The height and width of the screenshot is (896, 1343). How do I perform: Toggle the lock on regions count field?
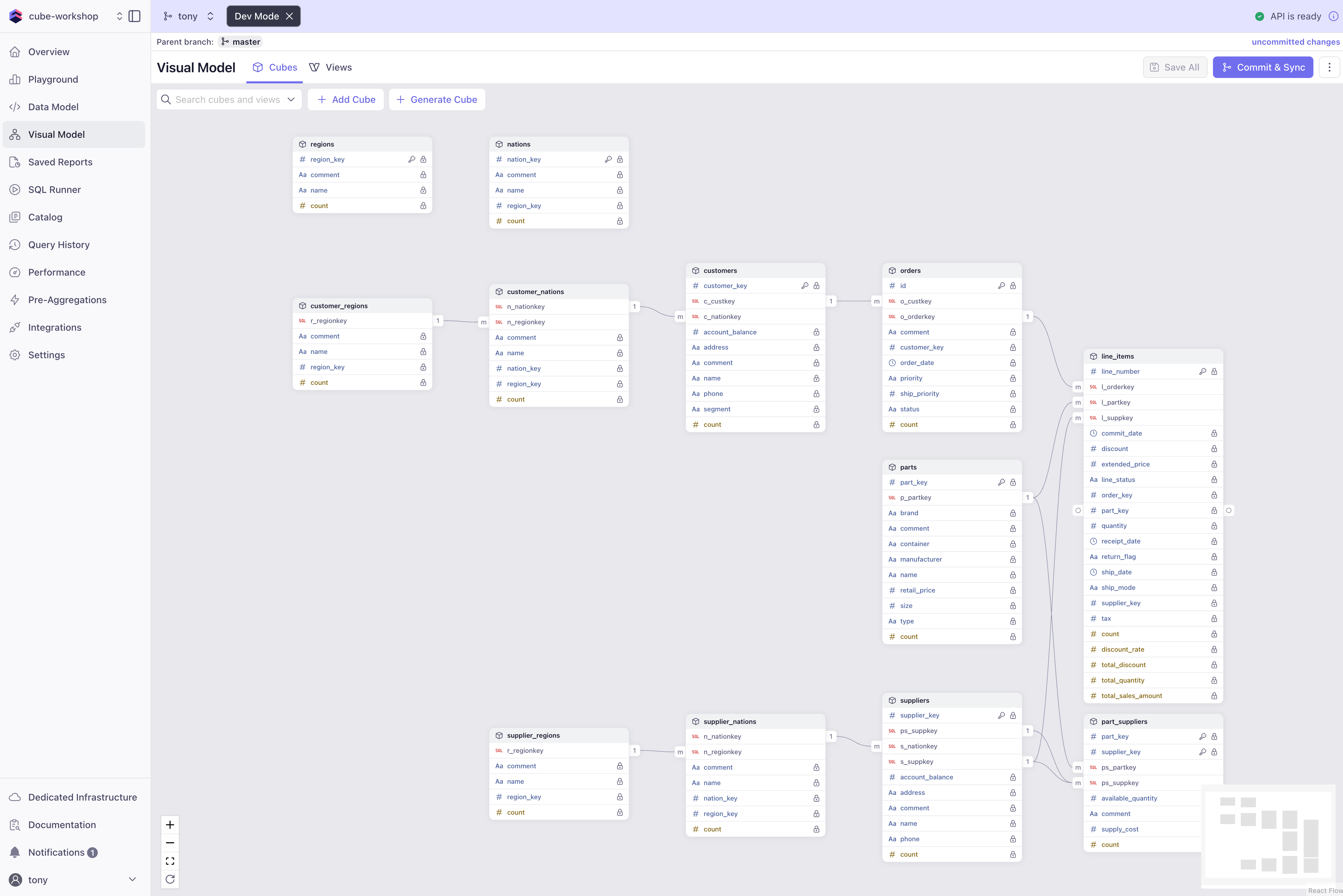coord(423,206)
